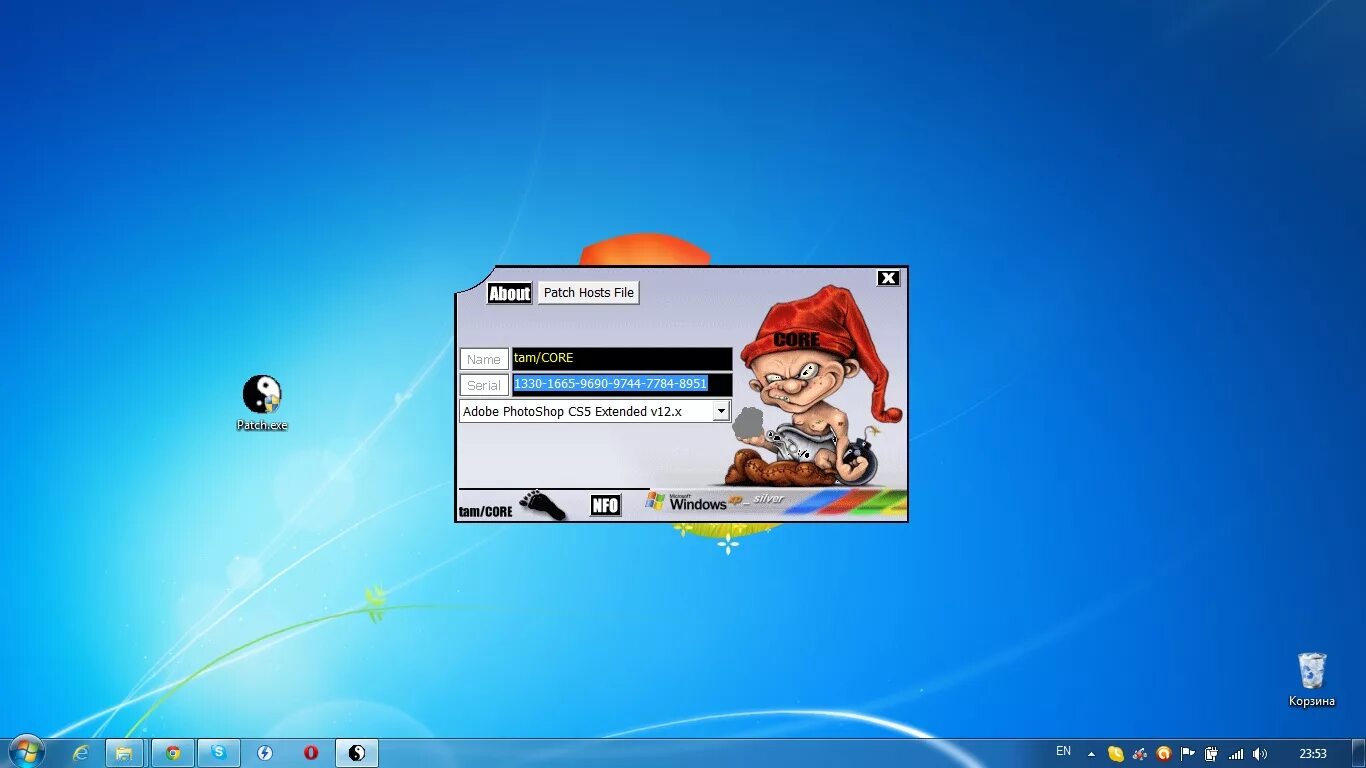This screenshot has width=1366, height=768.
Task: Open Action Center flag icon
Action: pyautogui.click(x=1188, y=754)
